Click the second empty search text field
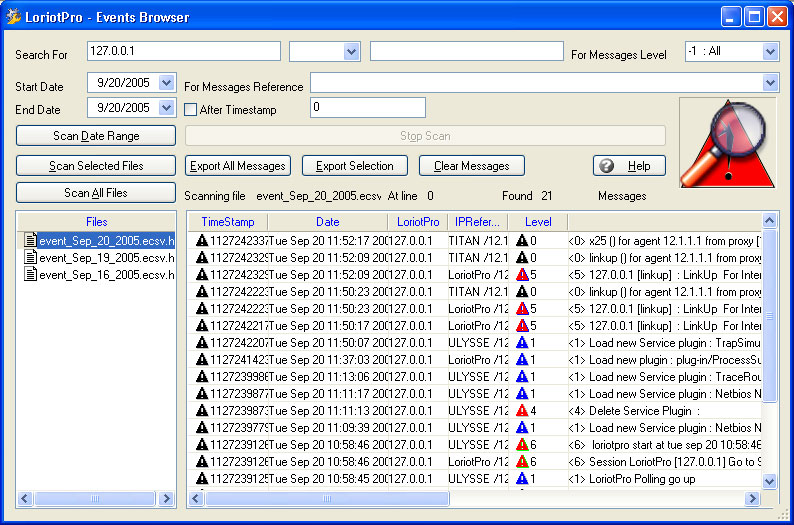 (x=466, y=51)
